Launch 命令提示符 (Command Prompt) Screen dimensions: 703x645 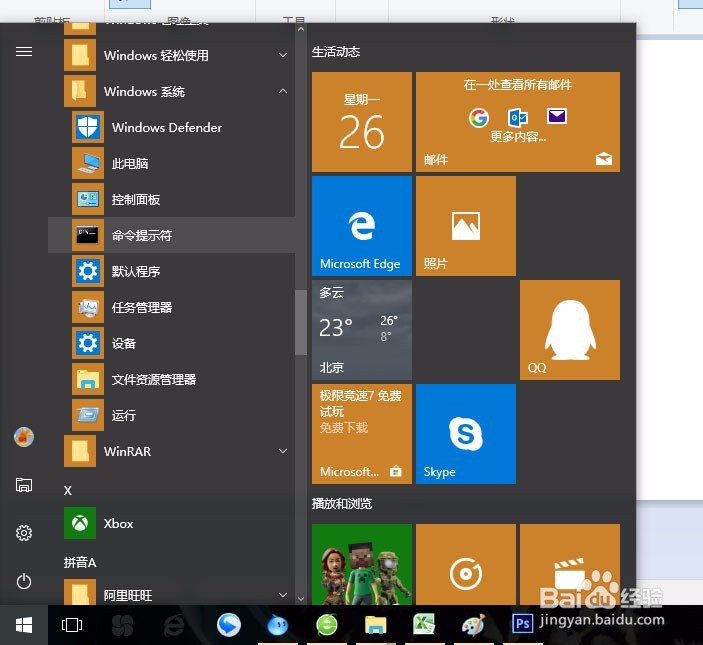171,235
